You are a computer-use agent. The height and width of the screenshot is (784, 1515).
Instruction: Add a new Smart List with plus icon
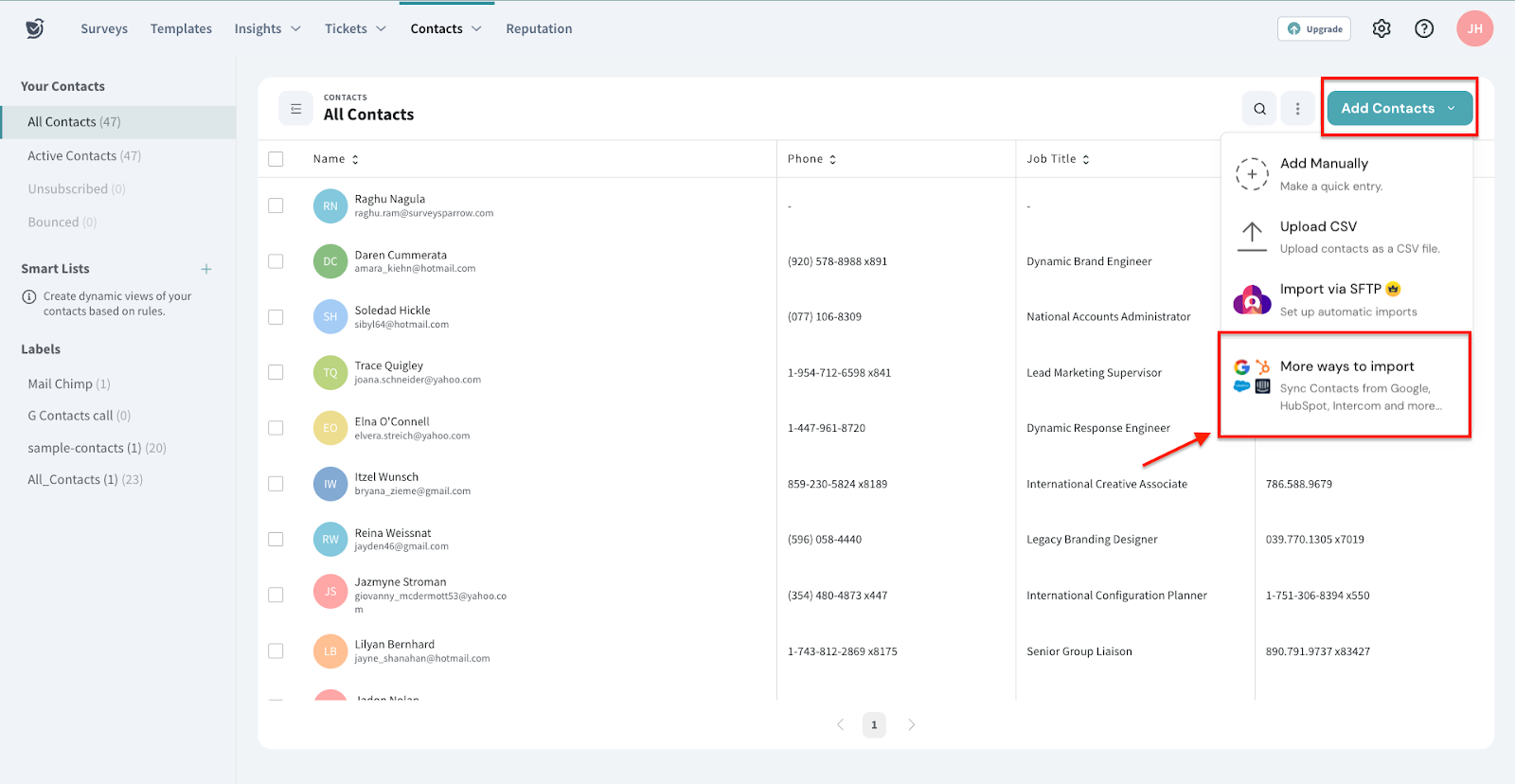206,269
